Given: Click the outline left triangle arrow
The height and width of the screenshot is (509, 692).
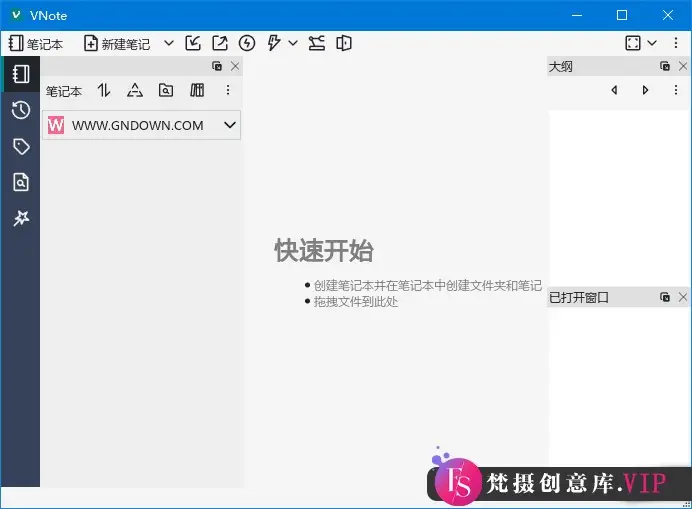Looking at the screenshot, I should [614, 90].
